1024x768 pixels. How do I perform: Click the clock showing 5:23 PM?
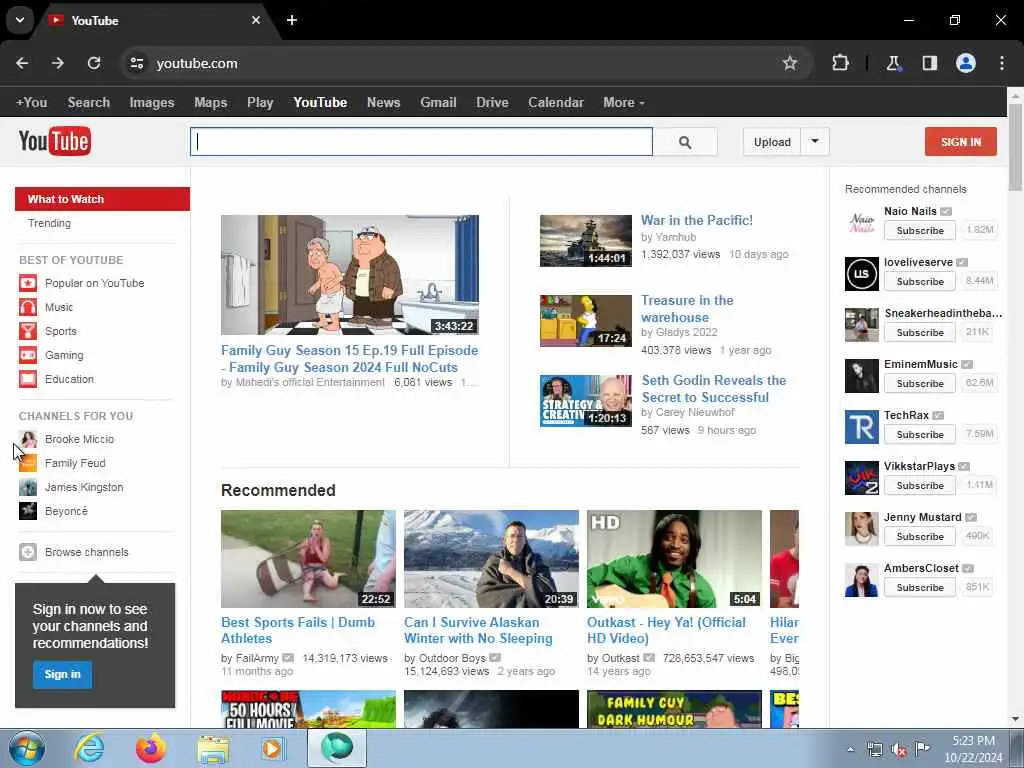pyautogui.click(x=972, y=741)
